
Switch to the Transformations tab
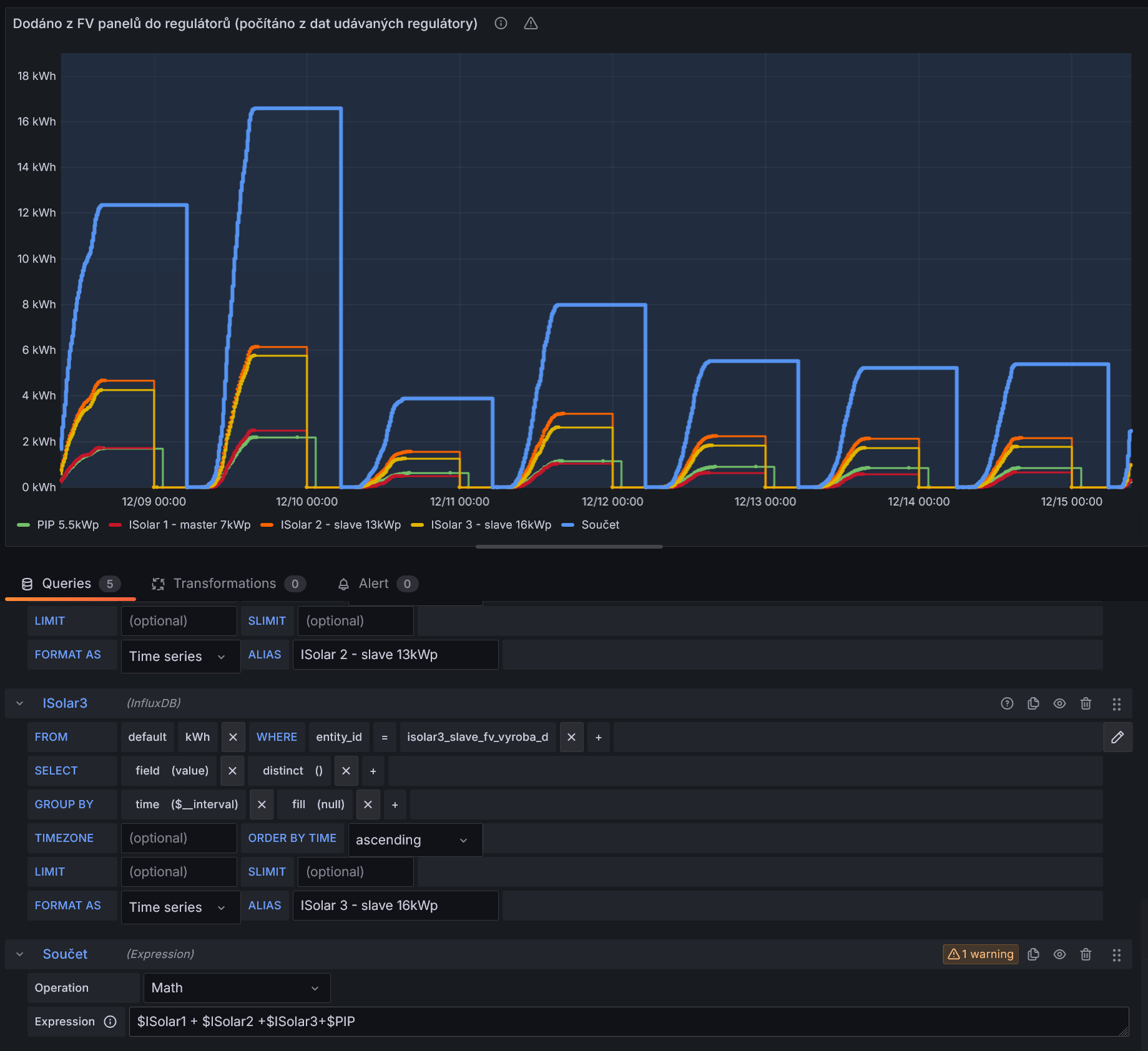pos(224,584)
